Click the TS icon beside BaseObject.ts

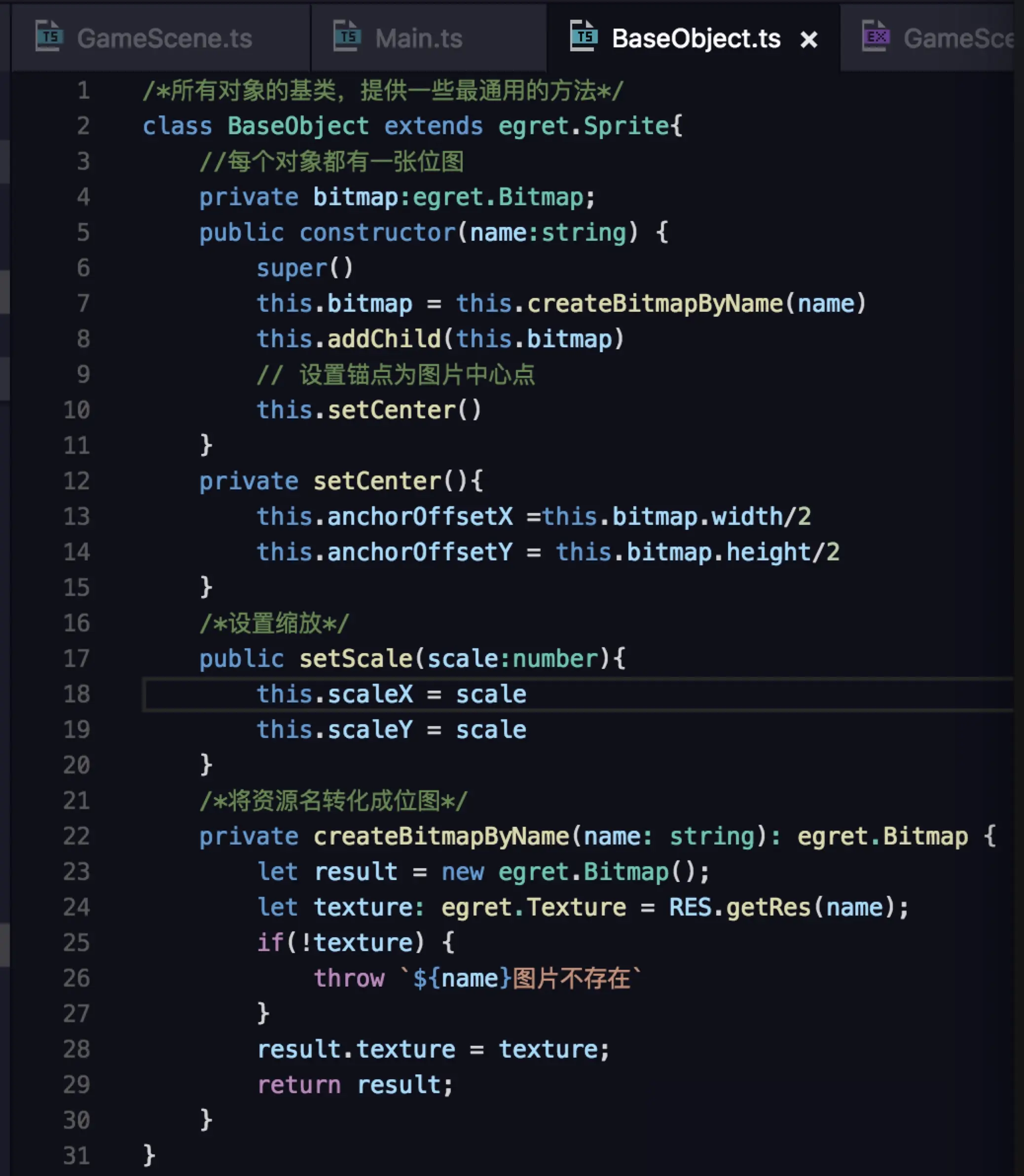point(584,37)
